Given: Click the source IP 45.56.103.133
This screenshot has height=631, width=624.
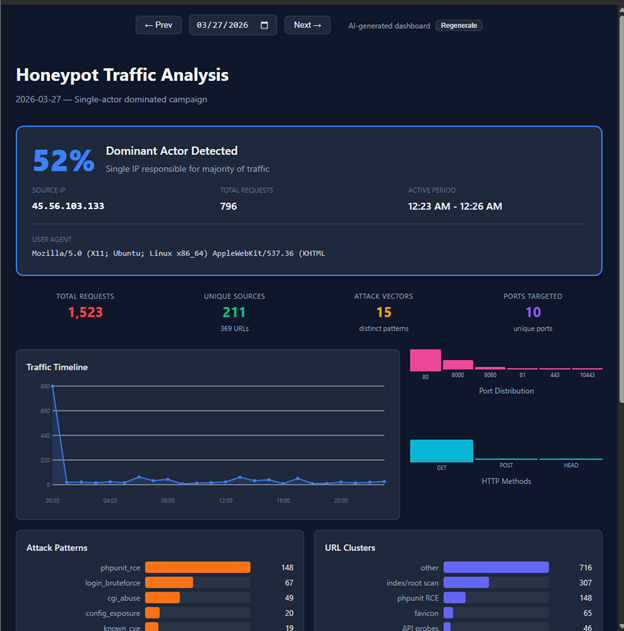Looking at the screenshot, I should pos(68,206).
